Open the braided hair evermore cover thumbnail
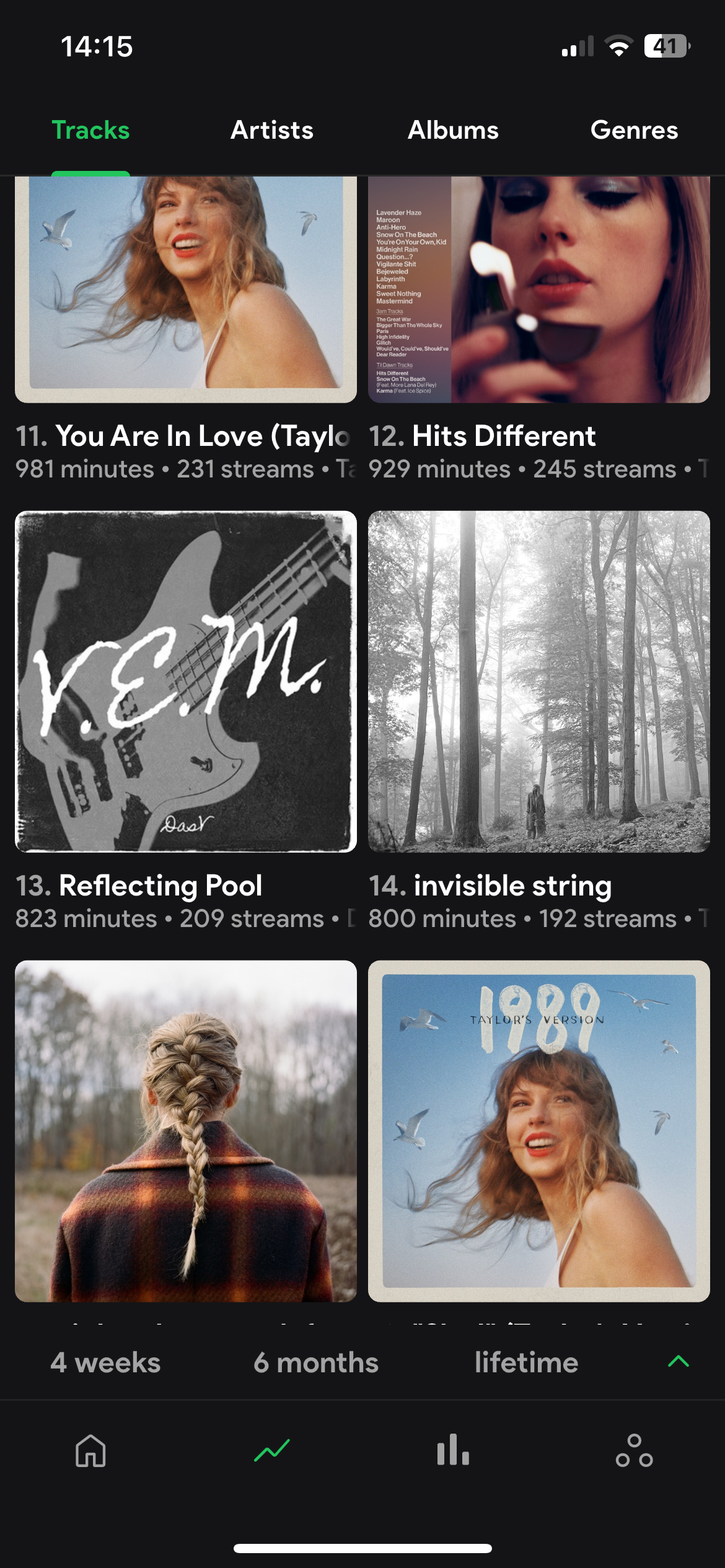The width and height of the screenshot is (725, 1568). [x=186, y=1131]
